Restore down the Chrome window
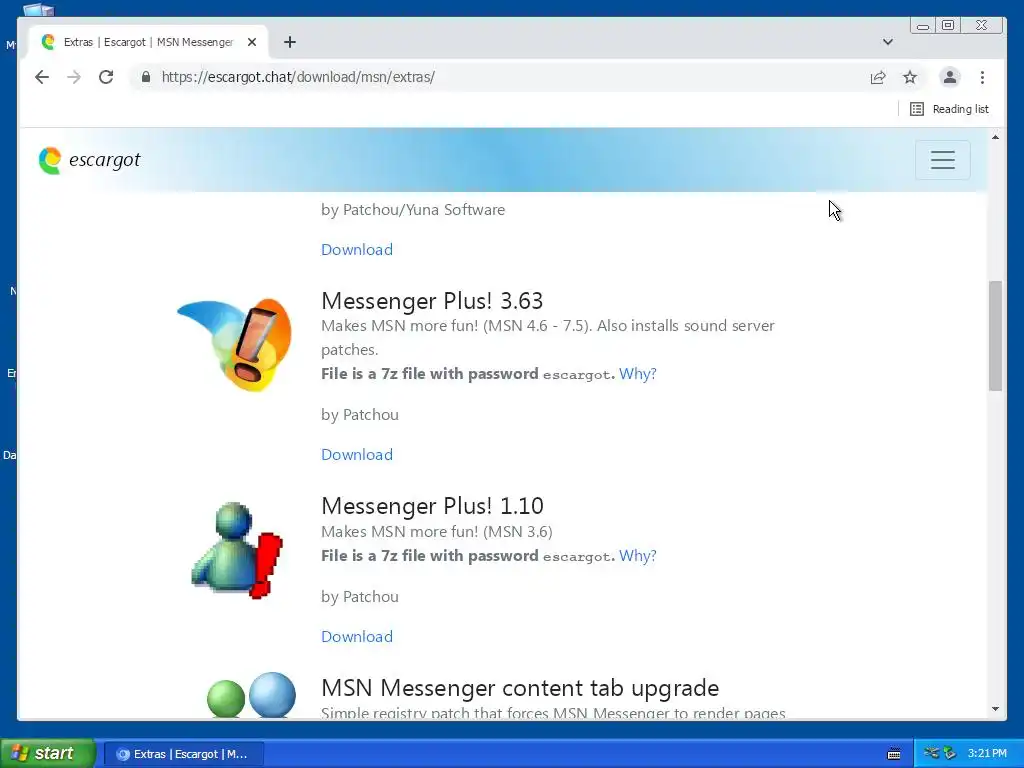1024x768 pixels. pyautogui.click(x=948, y=25)
